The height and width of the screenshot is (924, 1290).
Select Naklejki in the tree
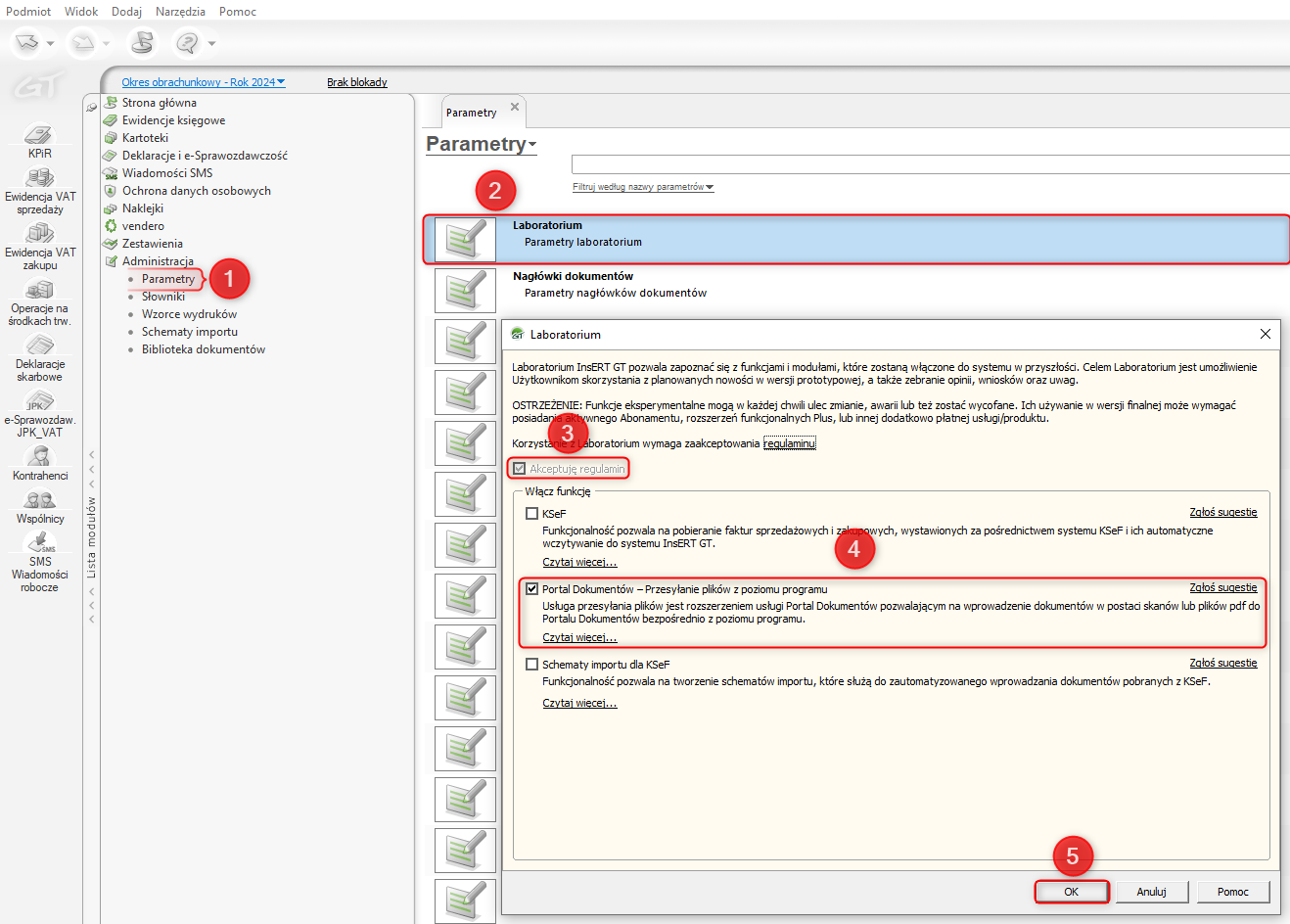(143, 208)
